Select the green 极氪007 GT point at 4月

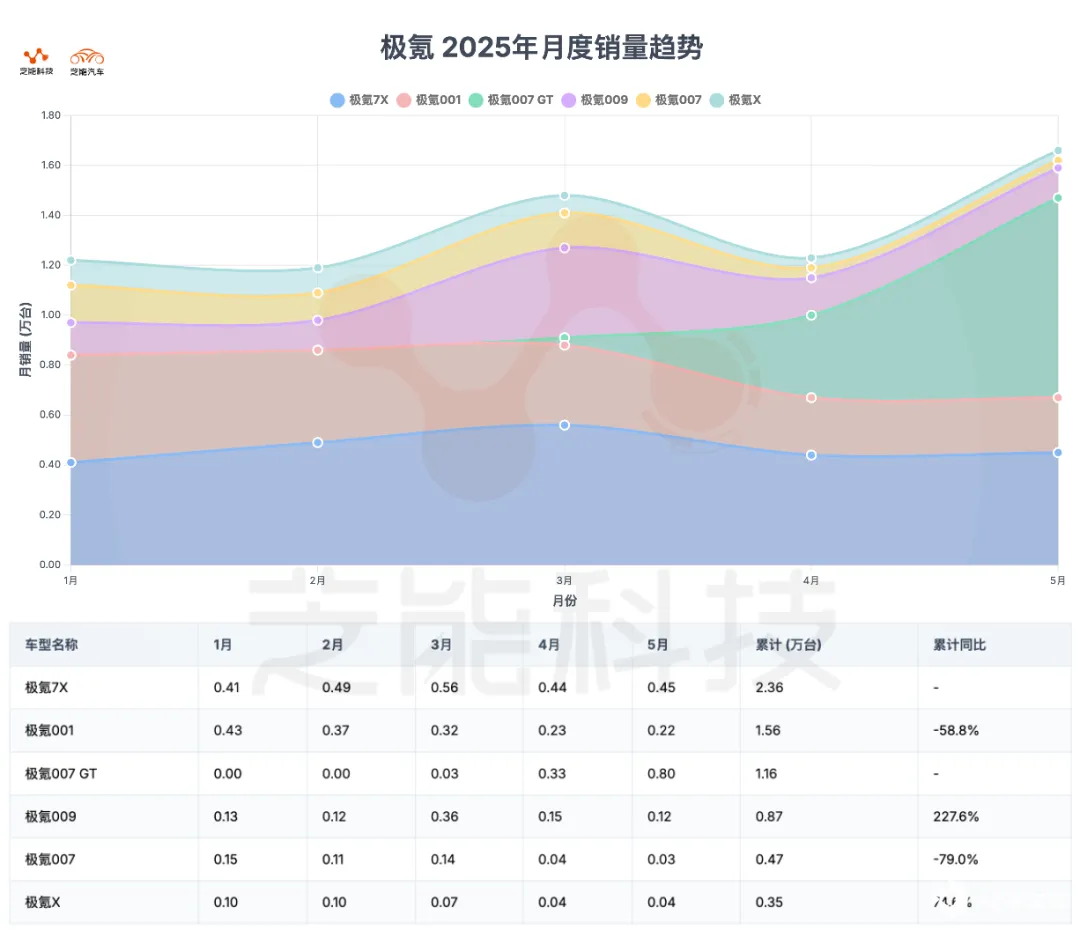point(811,315)
